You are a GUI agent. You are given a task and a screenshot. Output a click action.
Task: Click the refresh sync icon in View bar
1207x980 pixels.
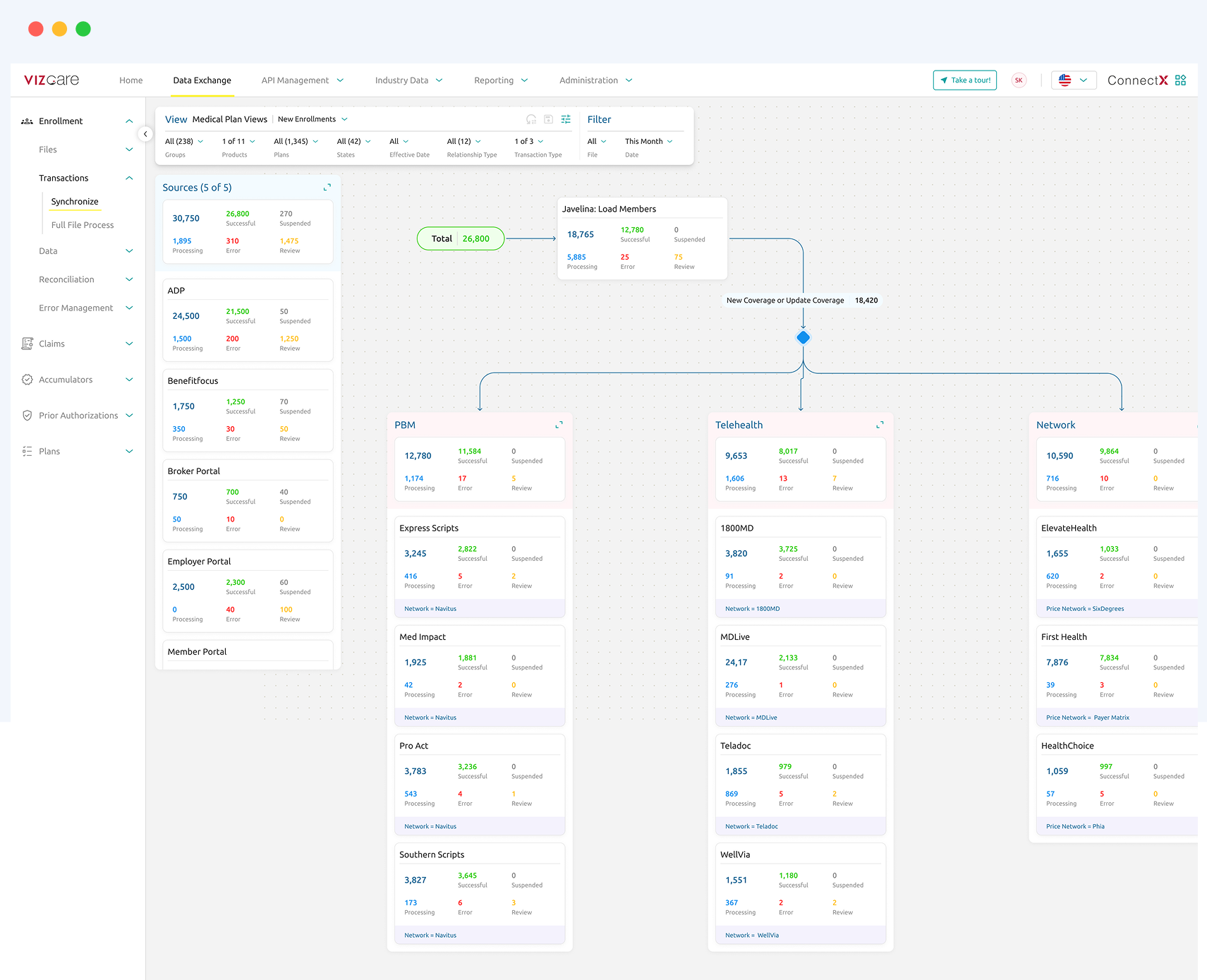[x=531, y=119]
